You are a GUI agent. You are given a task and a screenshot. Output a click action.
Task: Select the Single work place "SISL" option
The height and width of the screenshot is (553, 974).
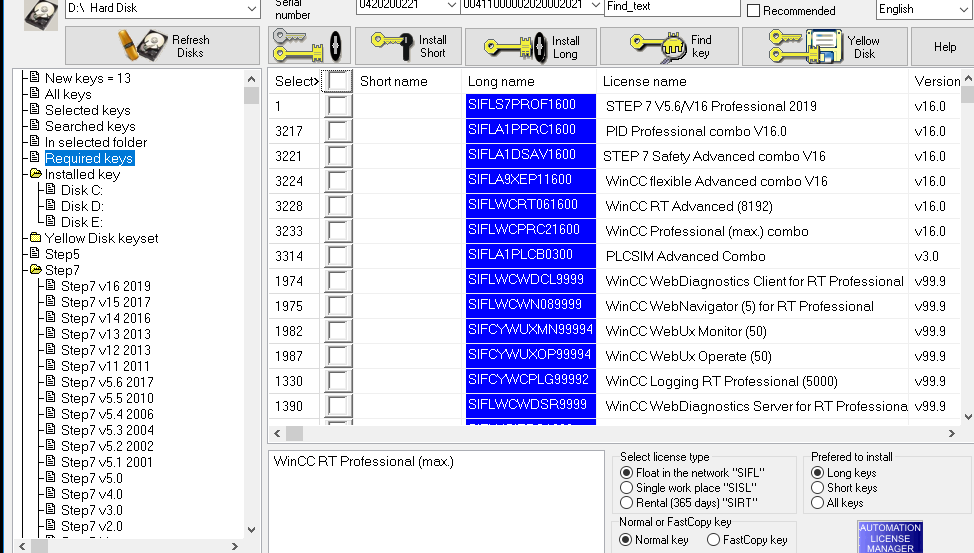coord(627,488)
